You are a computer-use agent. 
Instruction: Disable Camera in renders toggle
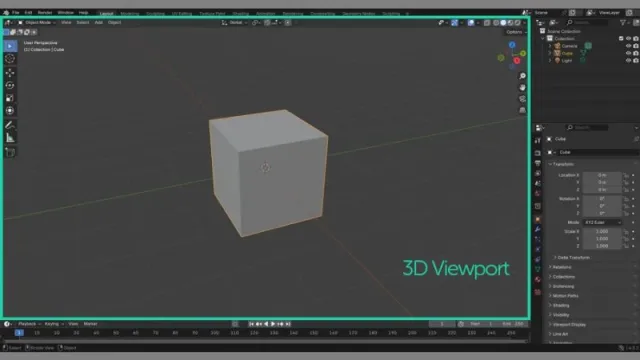636,46
